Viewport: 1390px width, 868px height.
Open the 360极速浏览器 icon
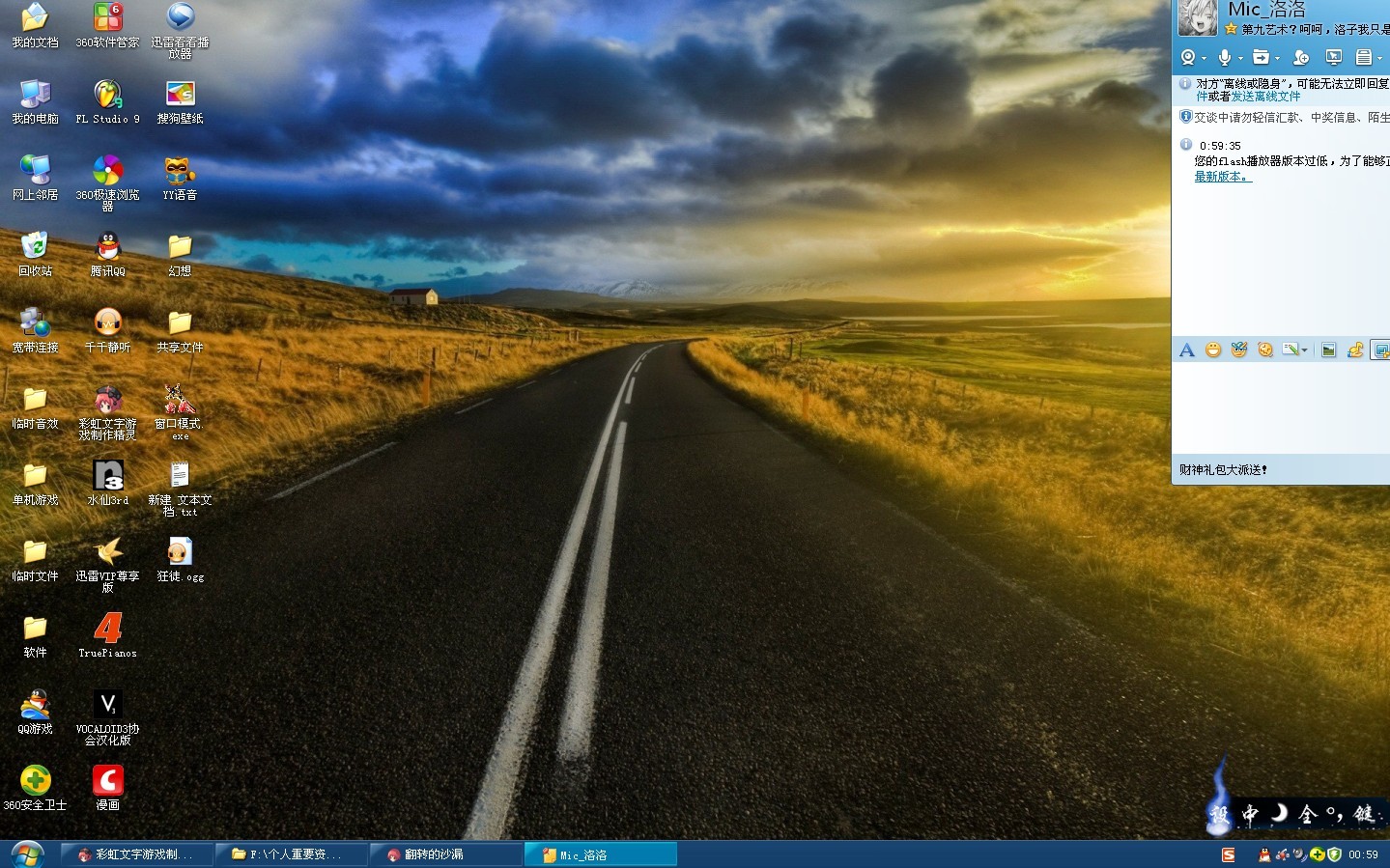click(107, 183)
